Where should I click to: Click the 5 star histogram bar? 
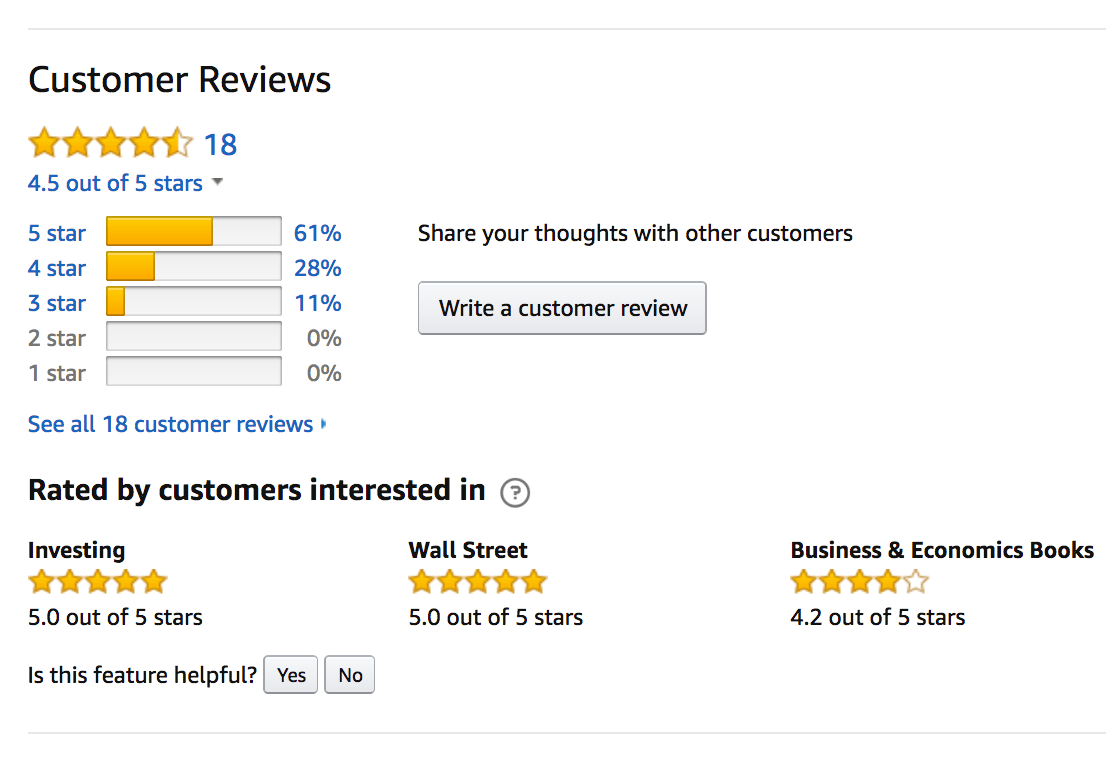click(x=193, y=232)
